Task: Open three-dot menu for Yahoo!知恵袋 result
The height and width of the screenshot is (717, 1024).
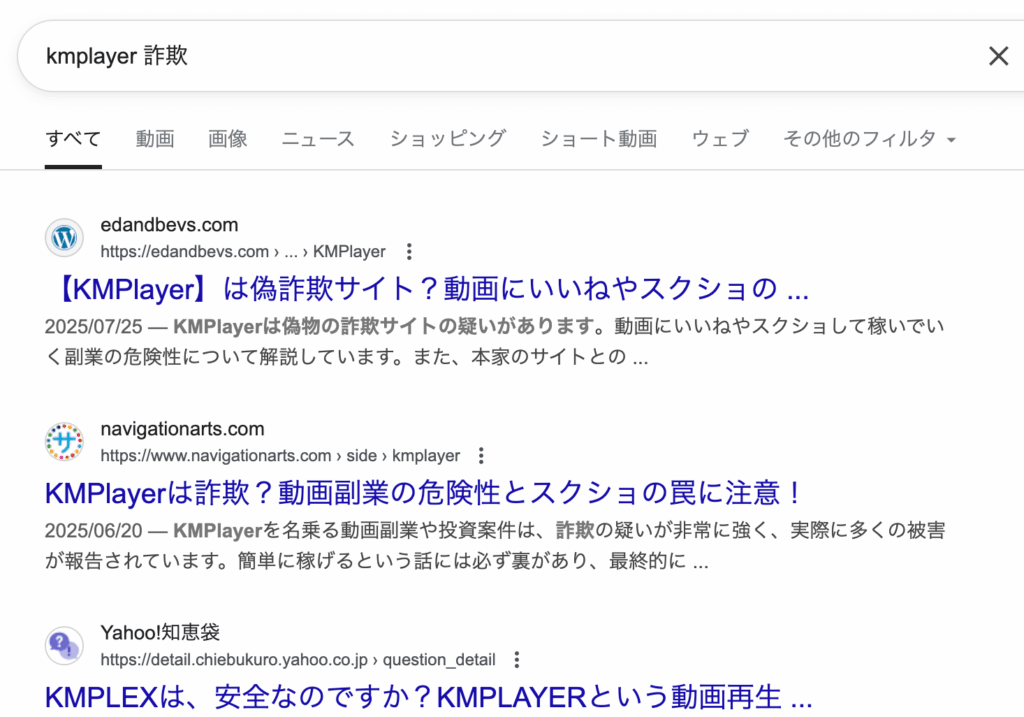Action: (x=517, y=660)
